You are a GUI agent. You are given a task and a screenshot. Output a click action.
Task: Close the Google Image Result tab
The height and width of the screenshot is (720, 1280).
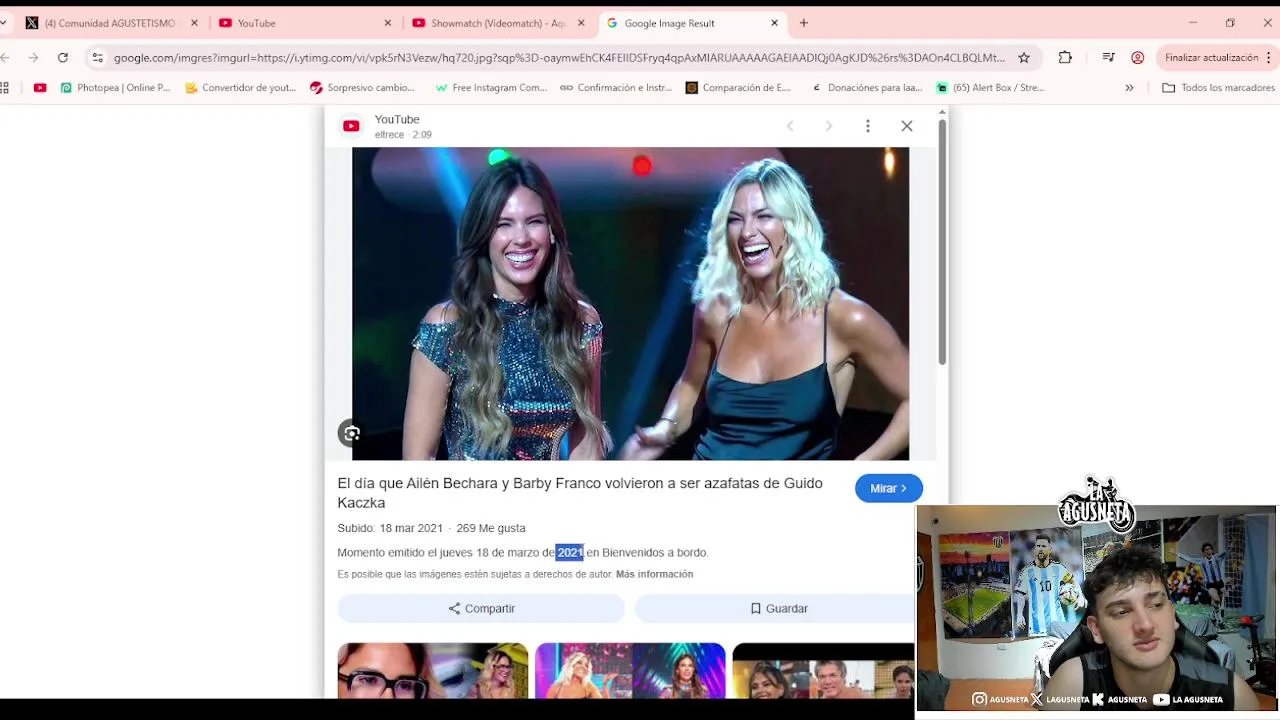click(774, 23)
